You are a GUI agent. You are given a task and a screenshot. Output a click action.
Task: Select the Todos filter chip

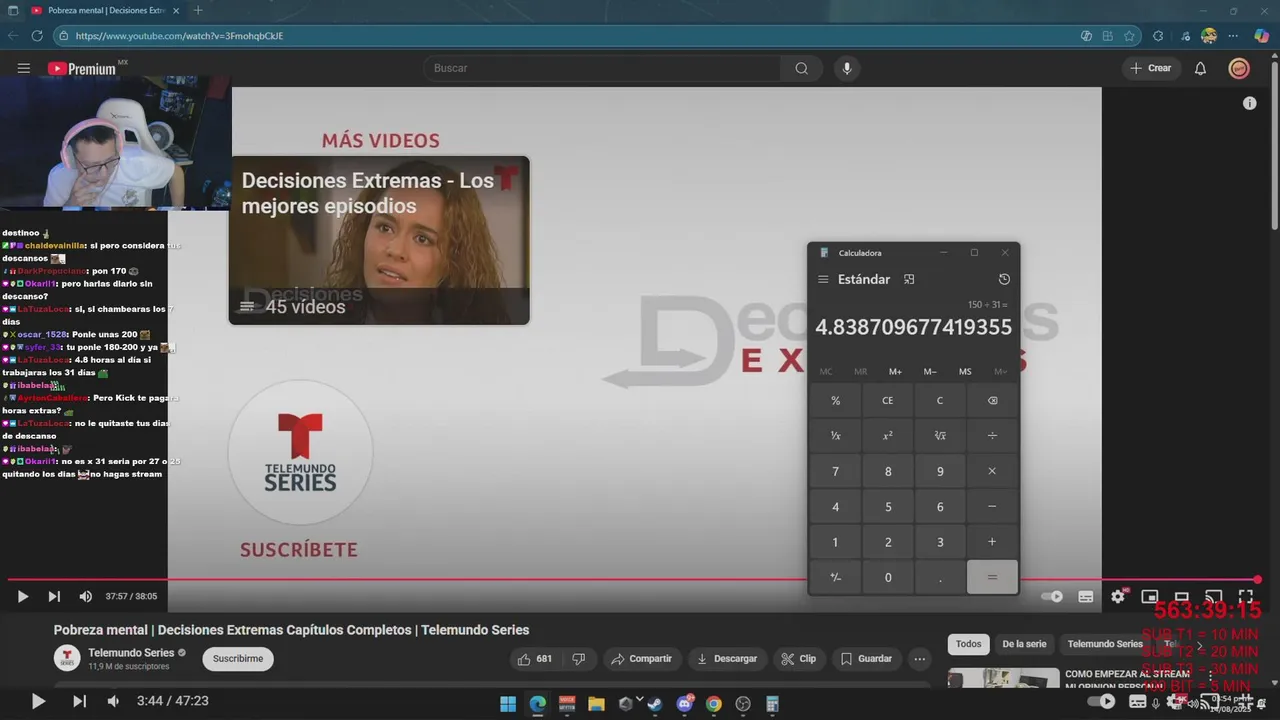click(x=968, y=644)
